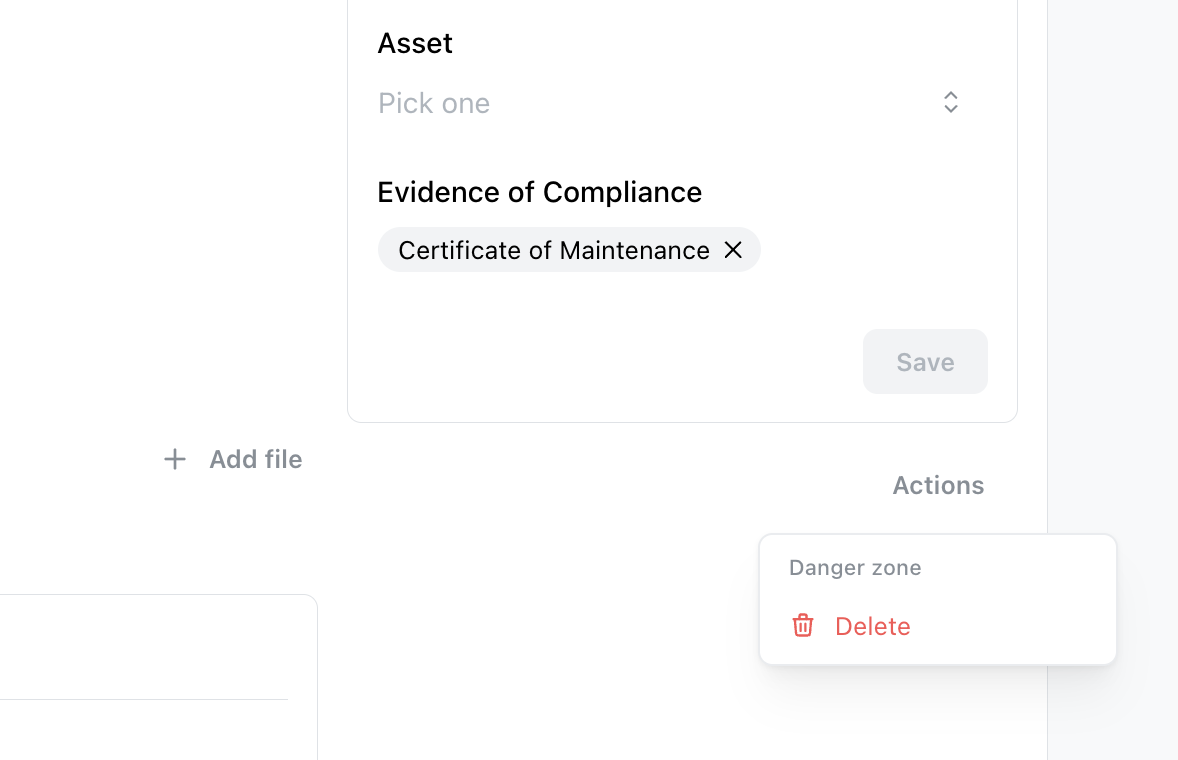
Task: Click the Asset field label
Action: (415, 43)
